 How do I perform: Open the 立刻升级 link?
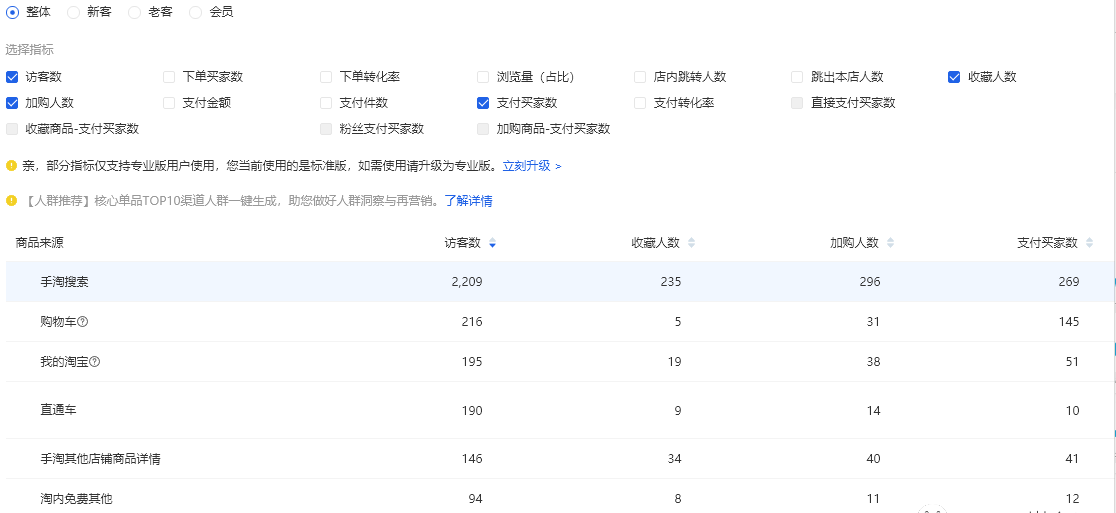532,166
